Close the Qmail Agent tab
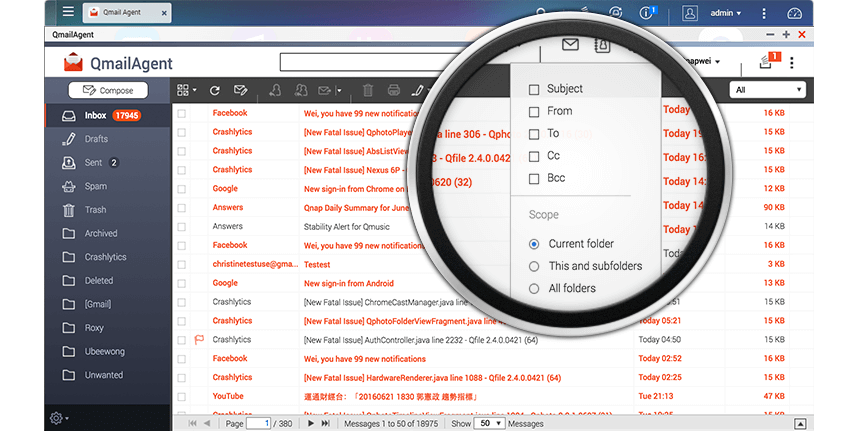The width and height of the screenshot is (860, 431). 164,13
